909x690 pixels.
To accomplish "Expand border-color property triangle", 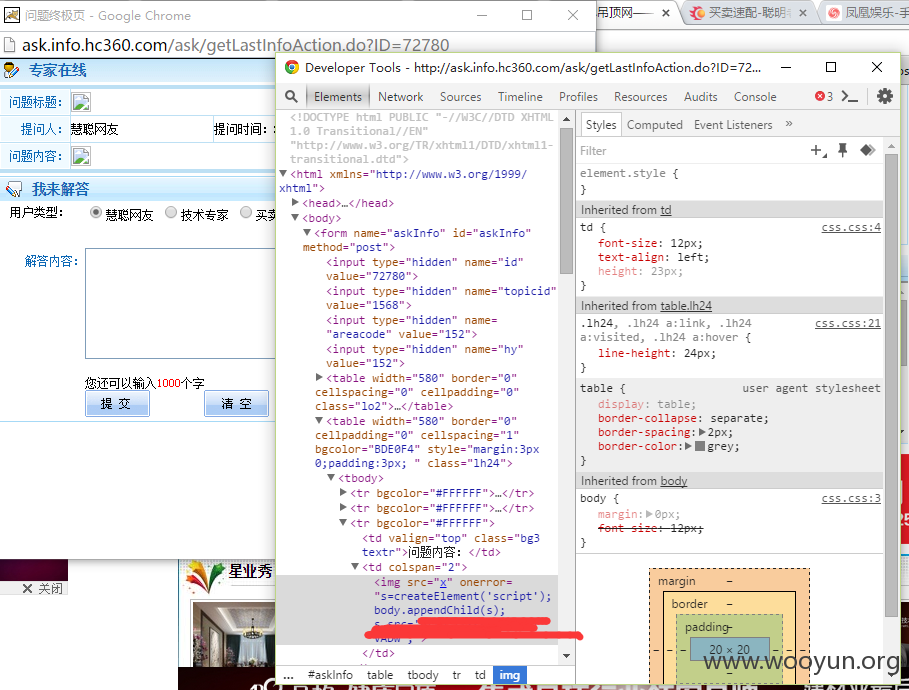I will coord(689,446).
